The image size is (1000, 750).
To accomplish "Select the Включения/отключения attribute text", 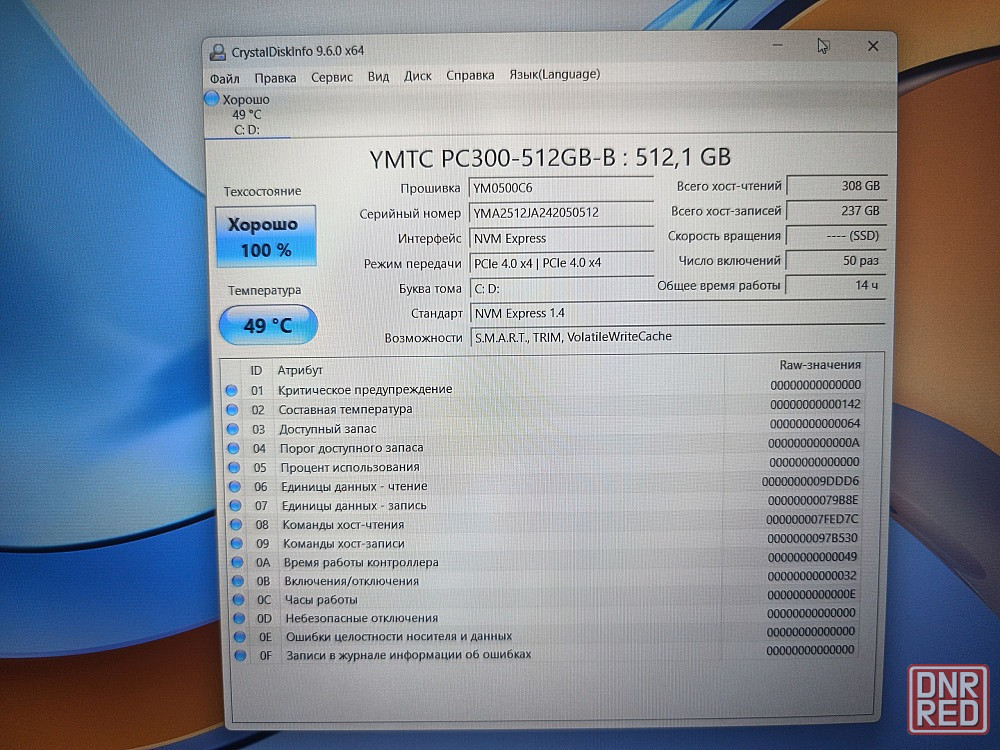I will [x=351, y=581].
